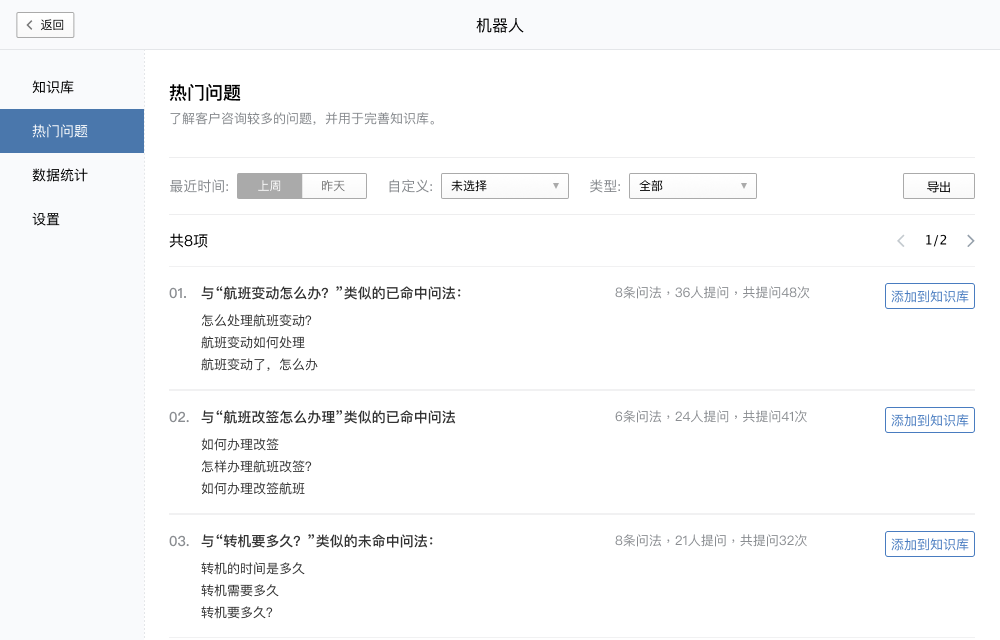The width and height of the screenshot is (1000, 640).
Task: Click the phrase 怎样办理航班改签?
Action: [256, 467]
